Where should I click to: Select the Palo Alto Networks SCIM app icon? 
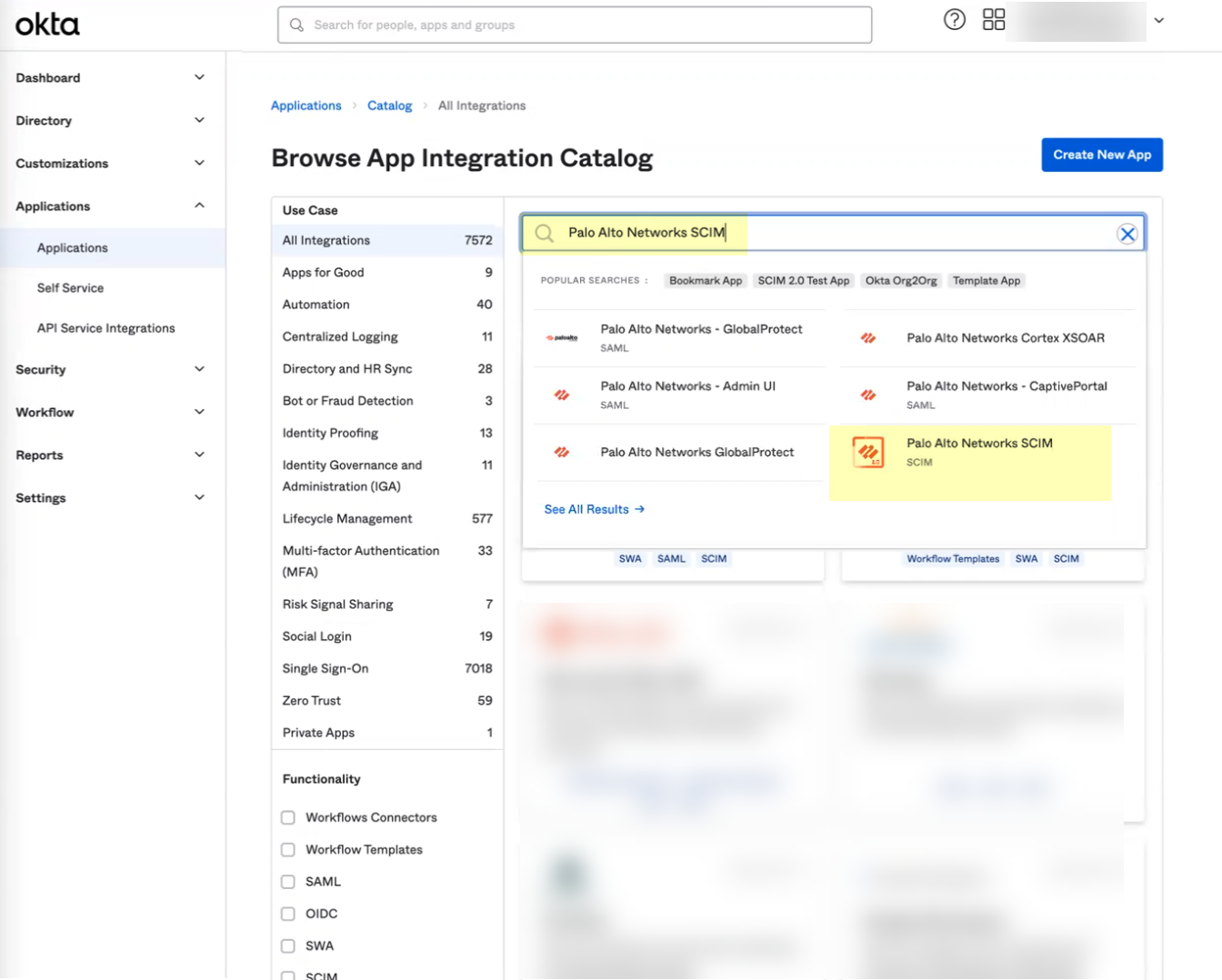(x=869, y=453)
